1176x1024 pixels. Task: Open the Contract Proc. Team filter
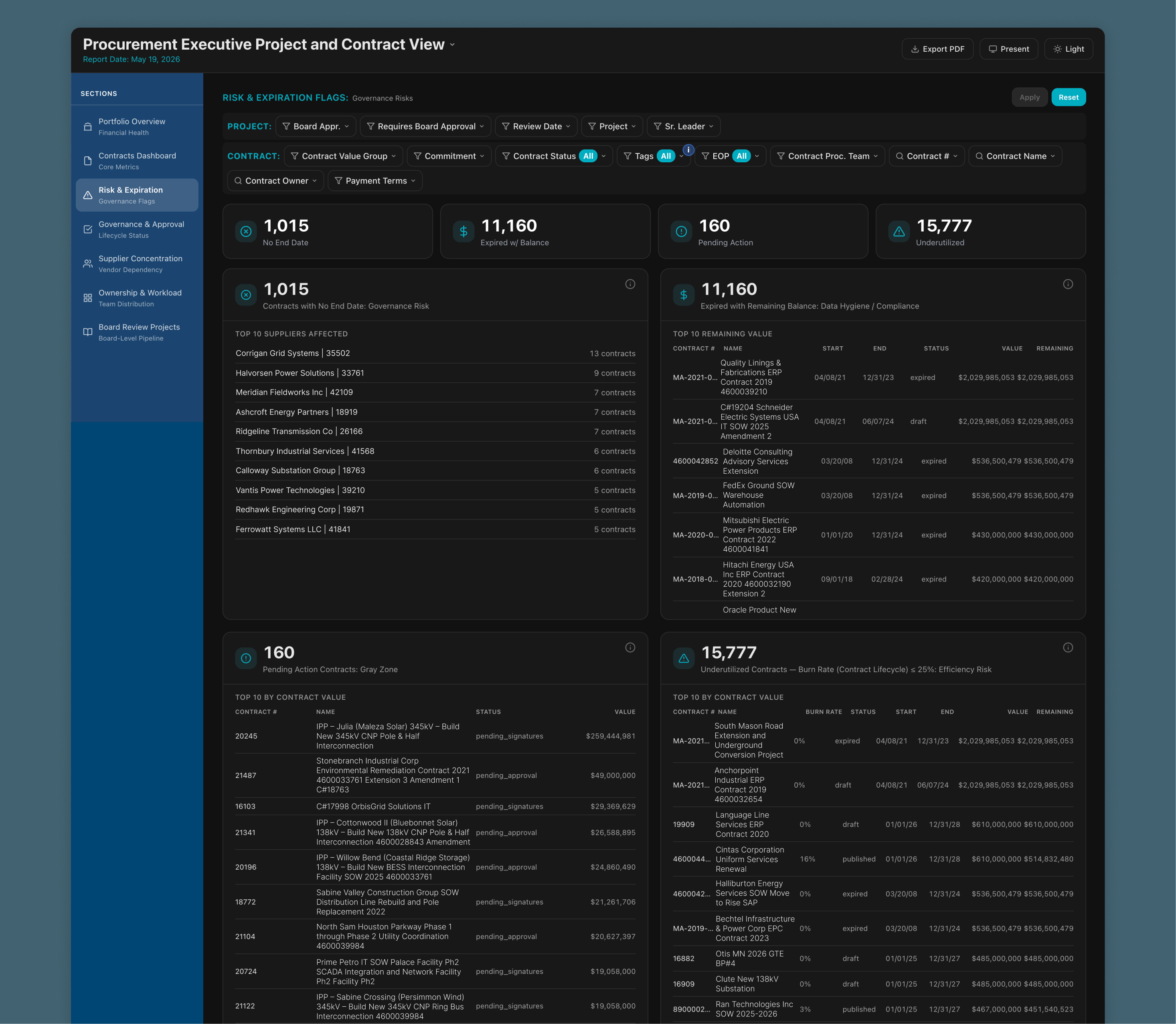point(827,156)
